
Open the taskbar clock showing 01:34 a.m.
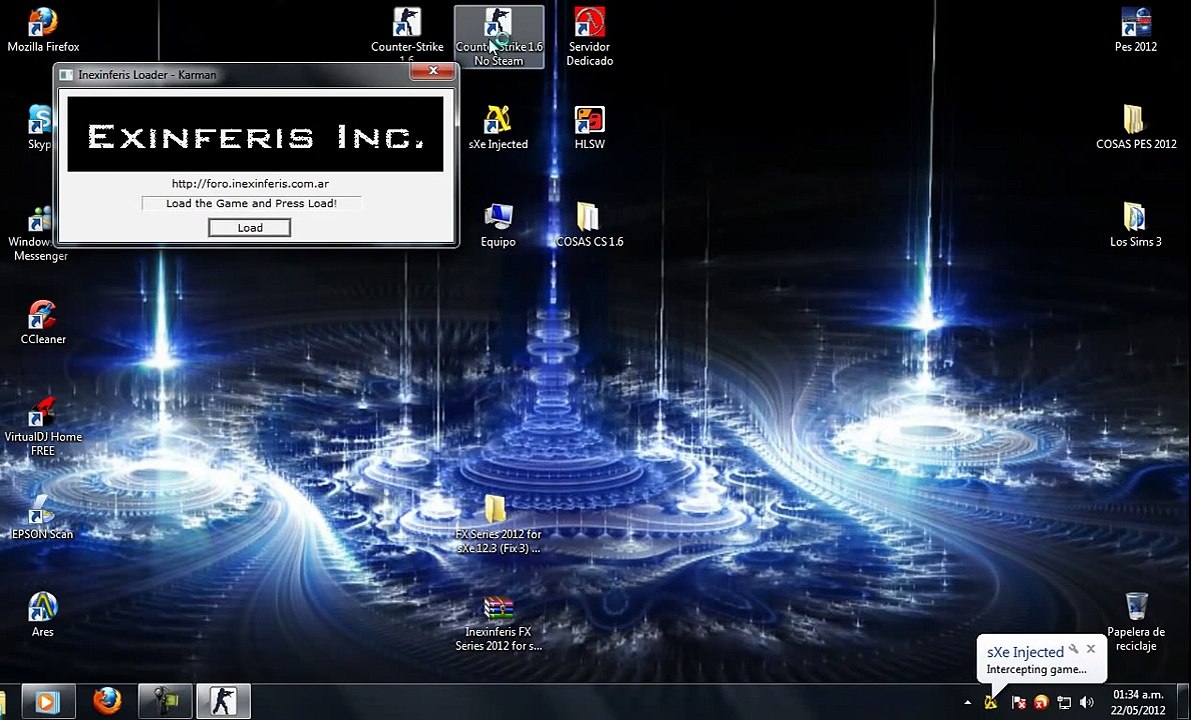click(x=1138, y=702)
